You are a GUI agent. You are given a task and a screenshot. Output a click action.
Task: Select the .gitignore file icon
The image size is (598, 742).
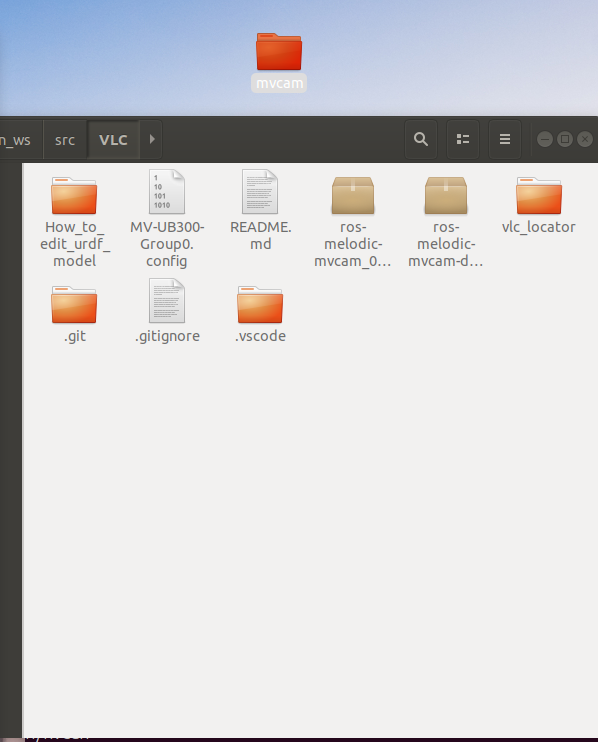[x=167, y=300]
